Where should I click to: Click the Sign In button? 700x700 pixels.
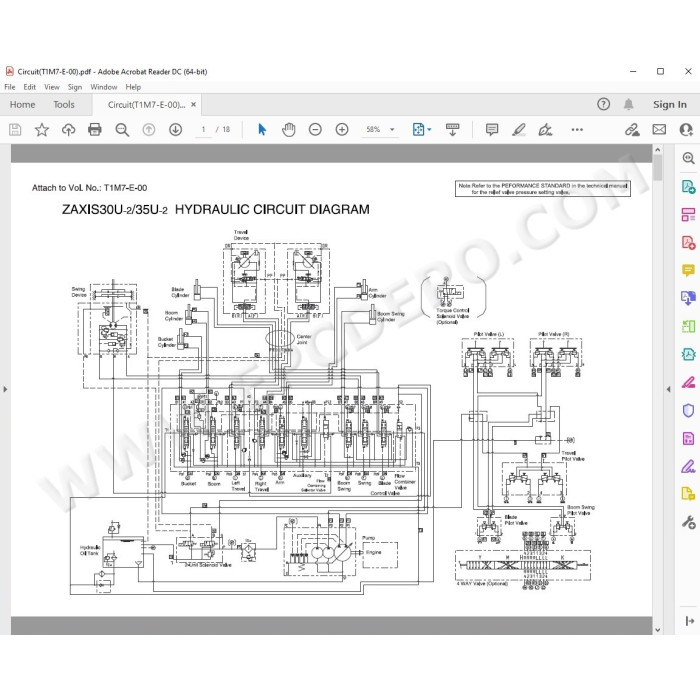tap(670, 104)
